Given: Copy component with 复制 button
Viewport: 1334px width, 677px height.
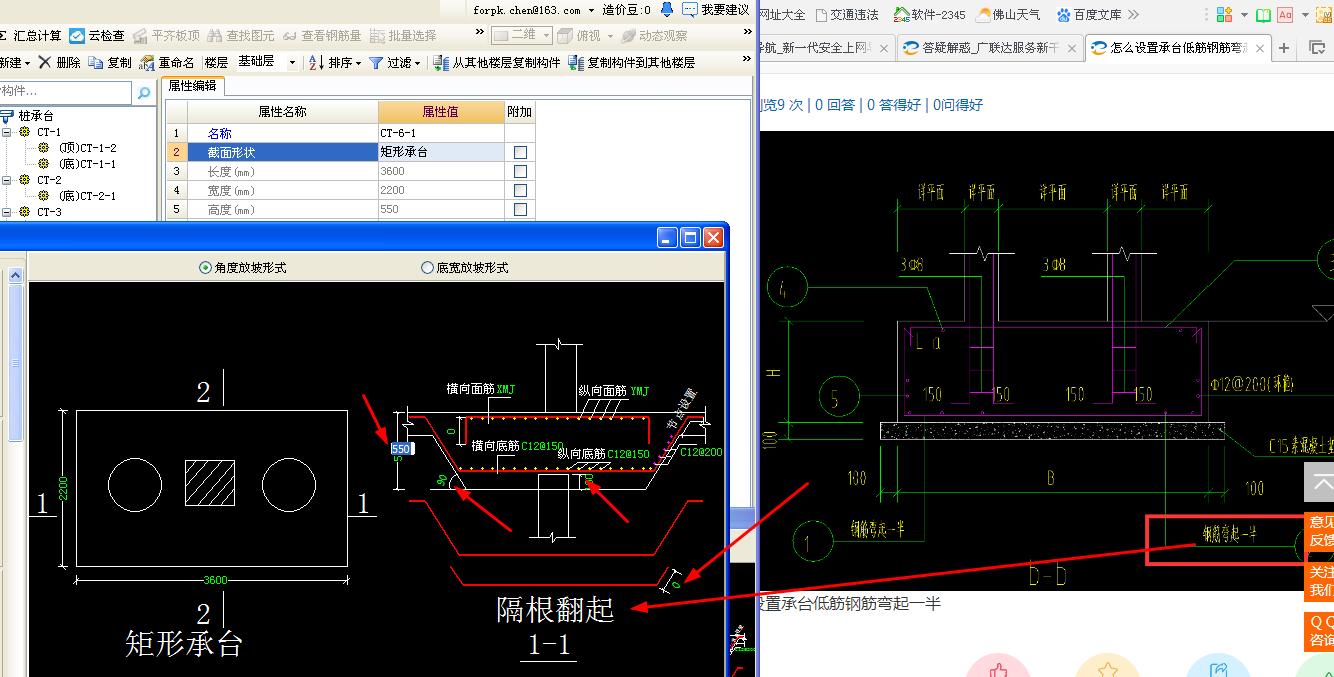Looking at the screenshot, I should [110, 62].
